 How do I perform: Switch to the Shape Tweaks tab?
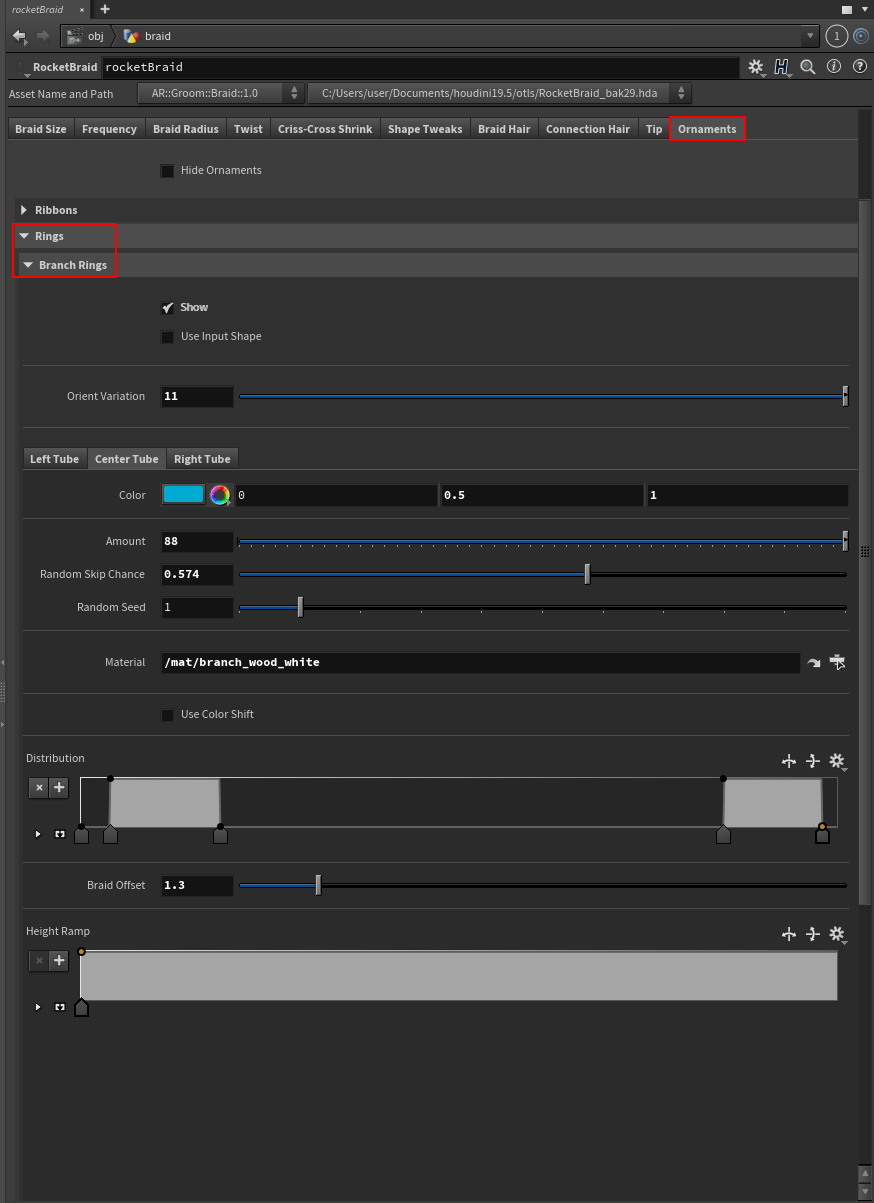tap(425, 129)
